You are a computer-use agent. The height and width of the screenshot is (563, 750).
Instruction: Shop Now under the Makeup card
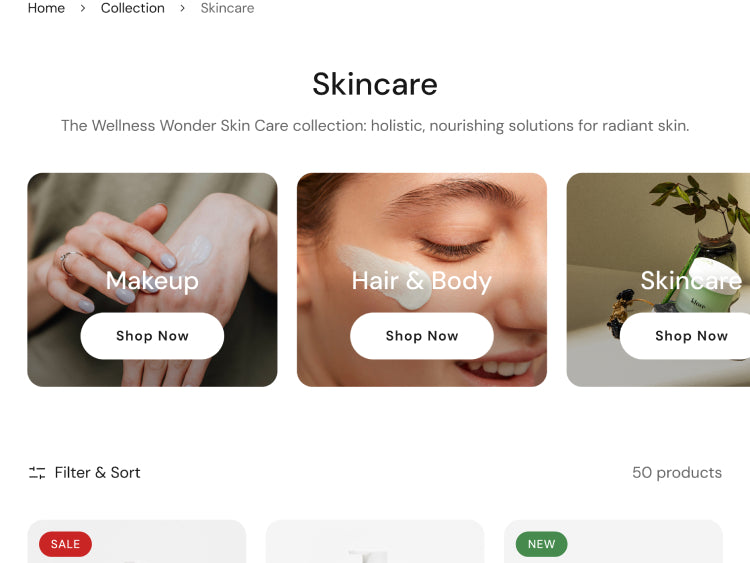coord(152,336)
